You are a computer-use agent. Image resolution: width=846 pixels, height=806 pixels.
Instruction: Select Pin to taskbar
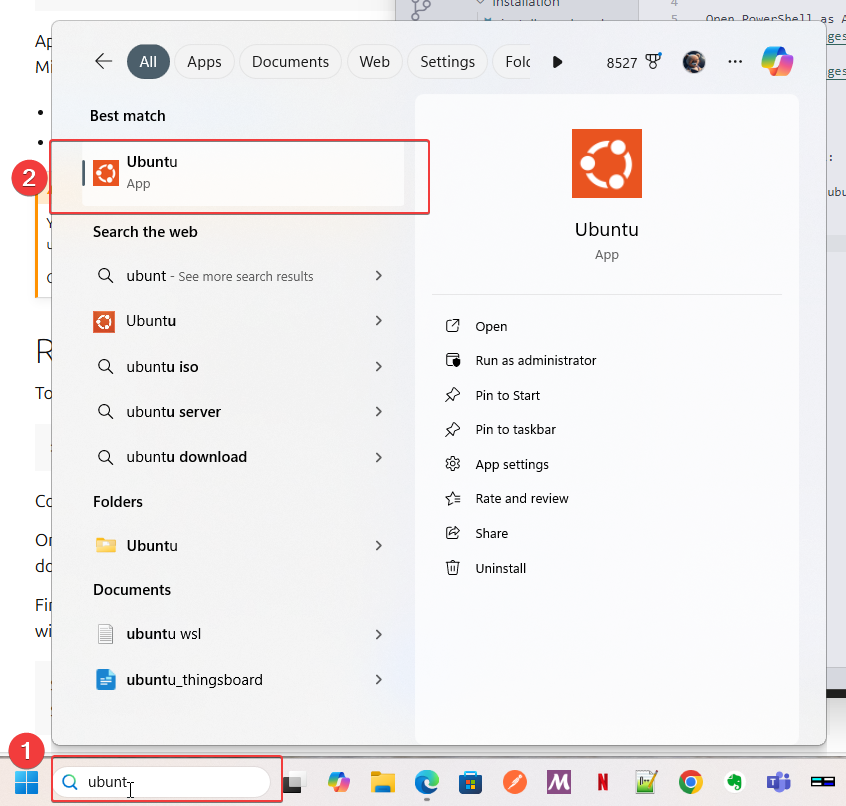click(x=515, y=429)
